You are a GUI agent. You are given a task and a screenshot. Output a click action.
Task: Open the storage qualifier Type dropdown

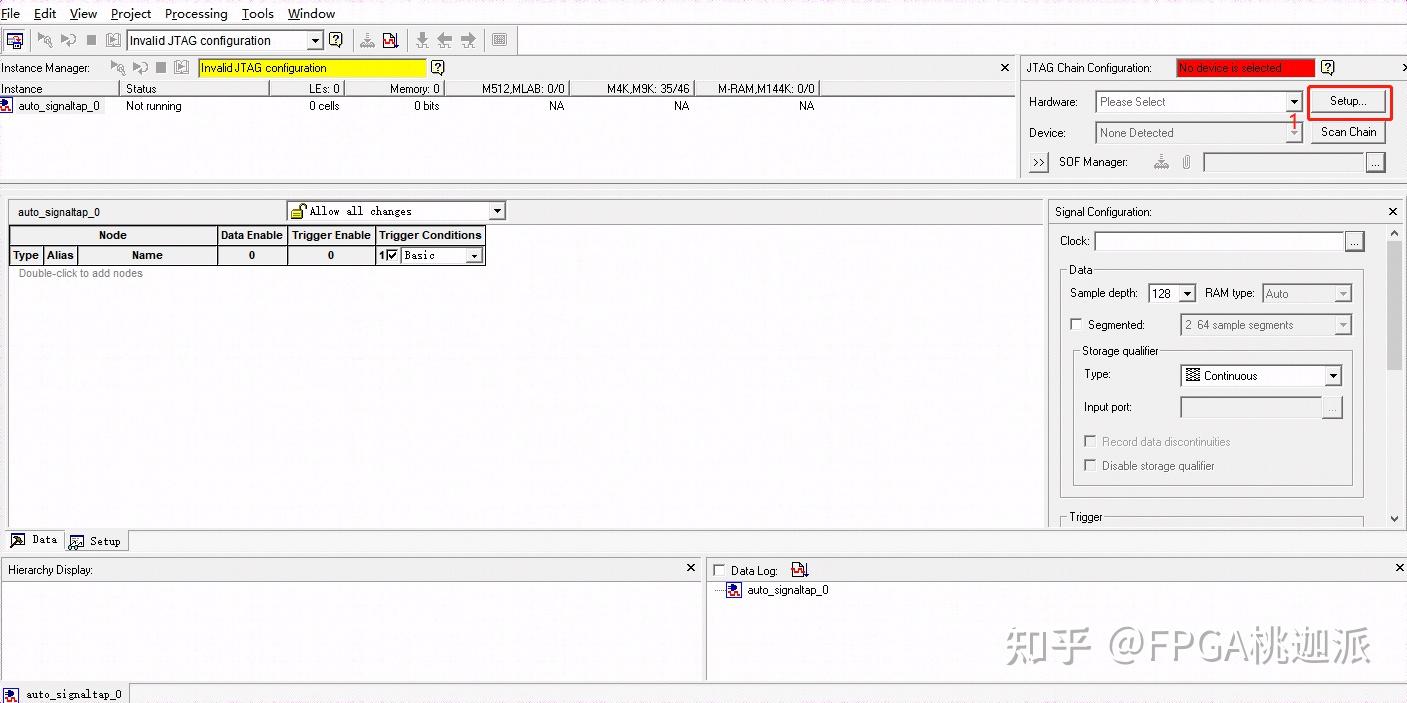click(x=1333, y=376)
